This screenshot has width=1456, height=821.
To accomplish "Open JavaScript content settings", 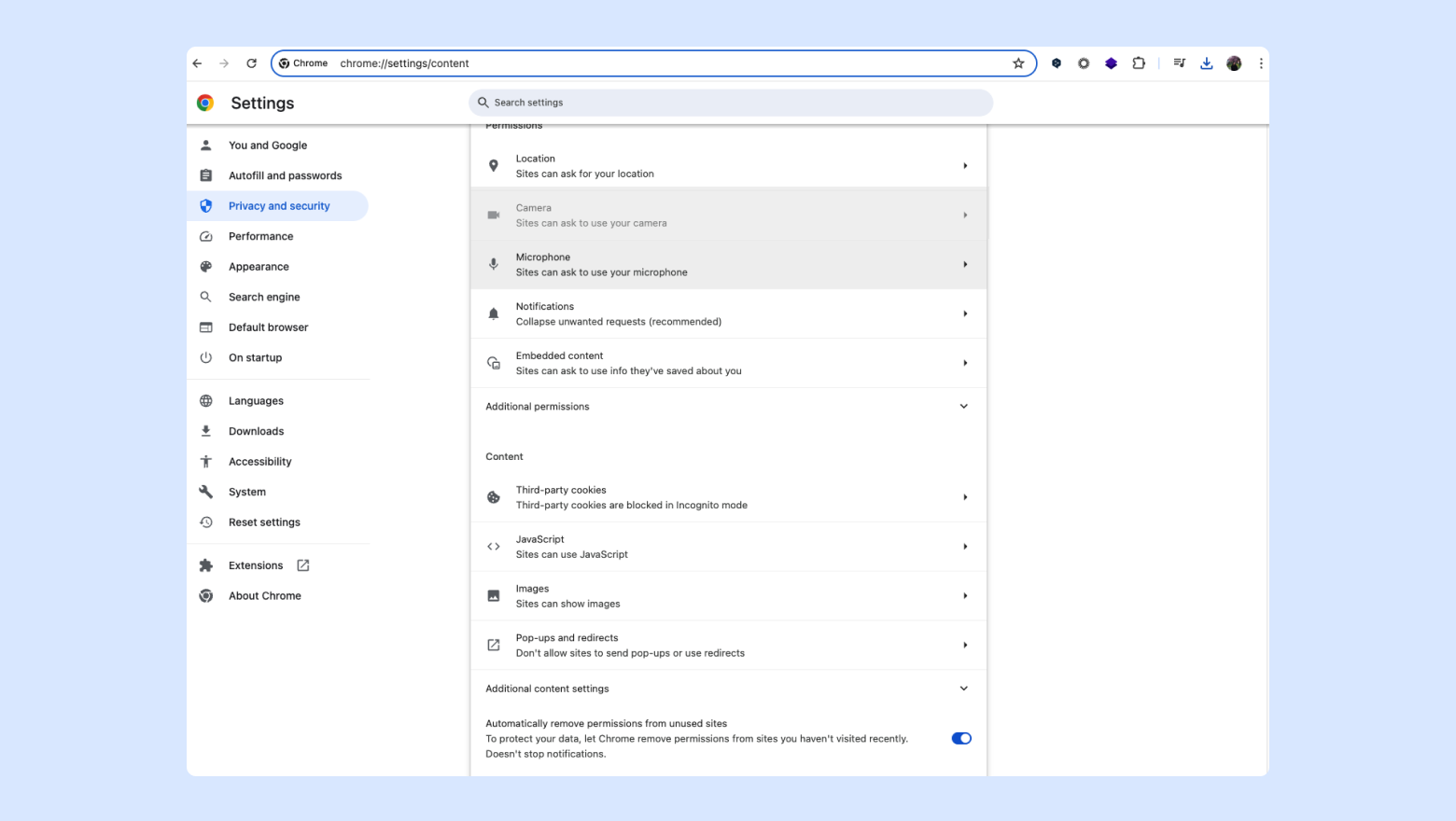I will [728, 547].
